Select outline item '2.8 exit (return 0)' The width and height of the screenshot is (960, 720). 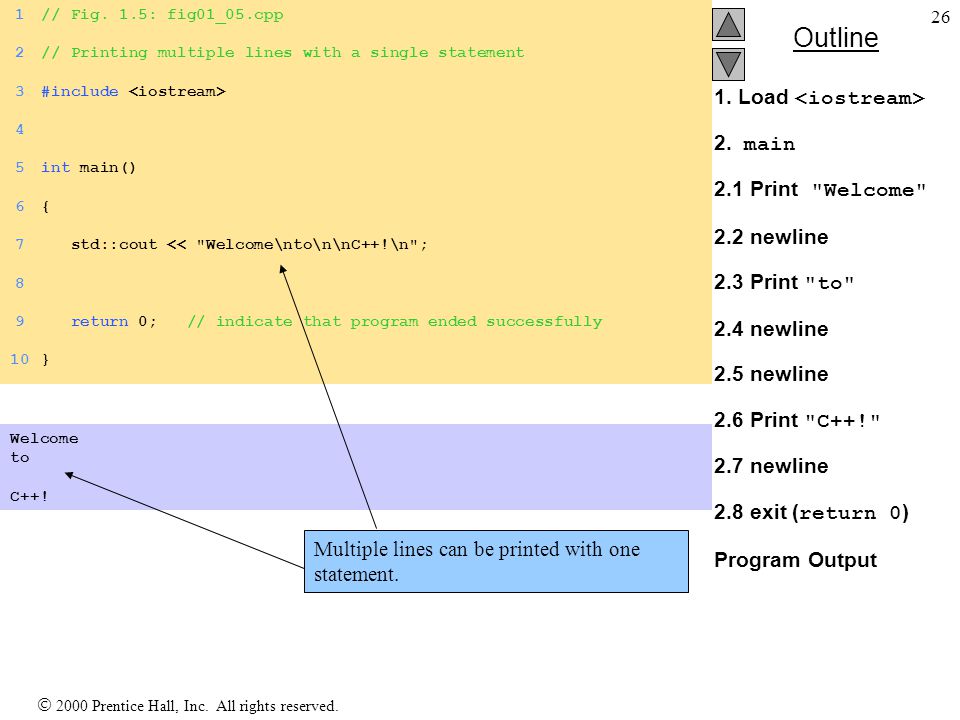click(811, 512)
